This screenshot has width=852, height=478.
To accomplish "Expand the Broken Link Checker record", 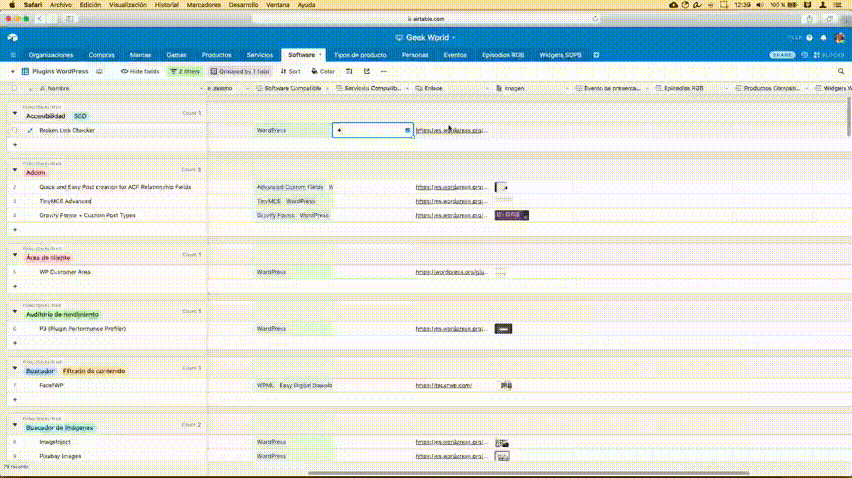I will click(30, 130).
